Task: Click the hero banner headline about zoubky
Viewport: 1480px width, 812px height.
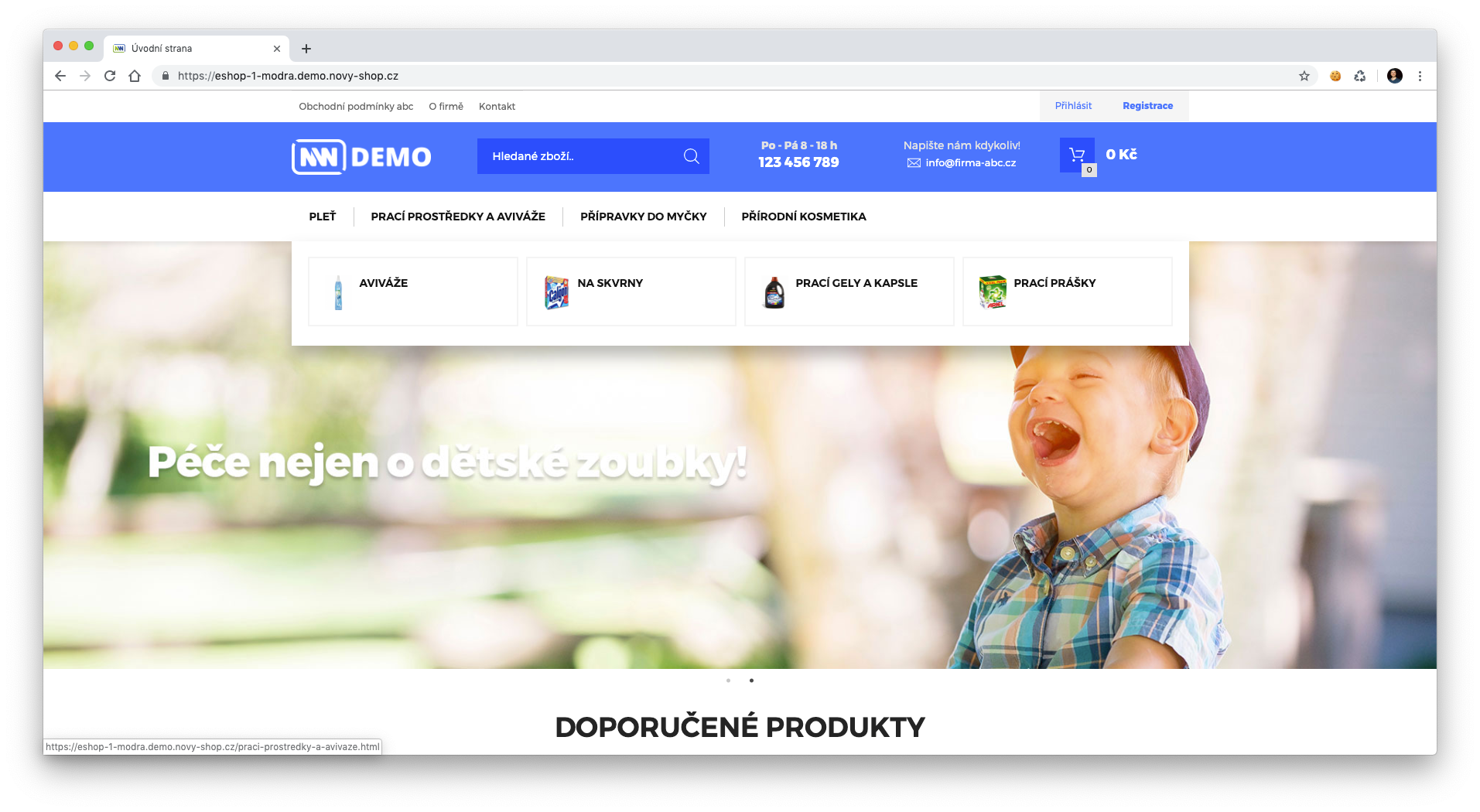Action: tap(447, 462)
